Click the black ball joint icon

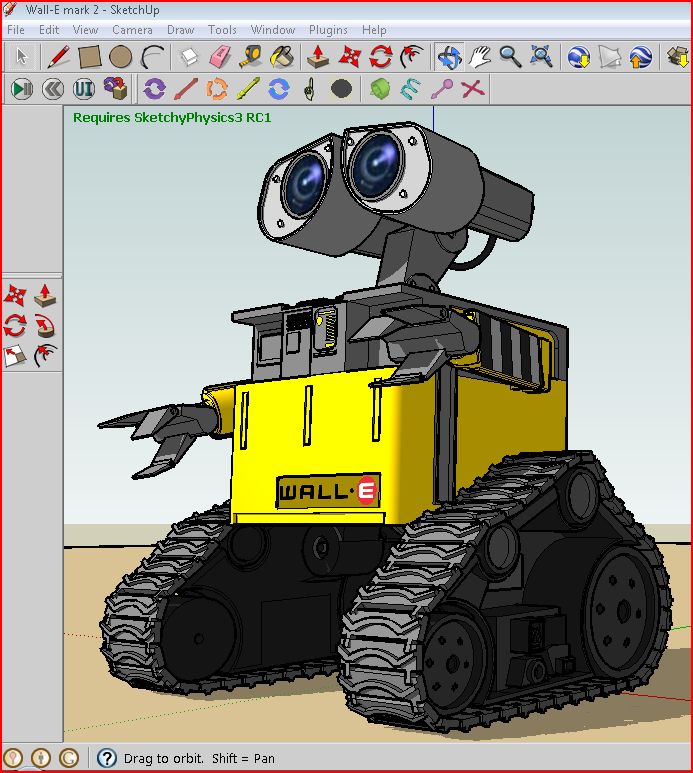coord(341,89)
